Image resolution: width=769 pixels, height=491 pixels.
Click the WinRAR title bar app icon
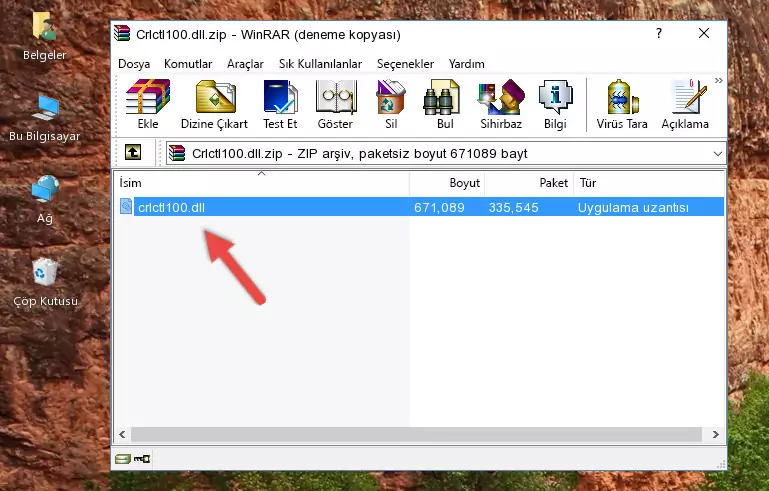coord(122,33)
